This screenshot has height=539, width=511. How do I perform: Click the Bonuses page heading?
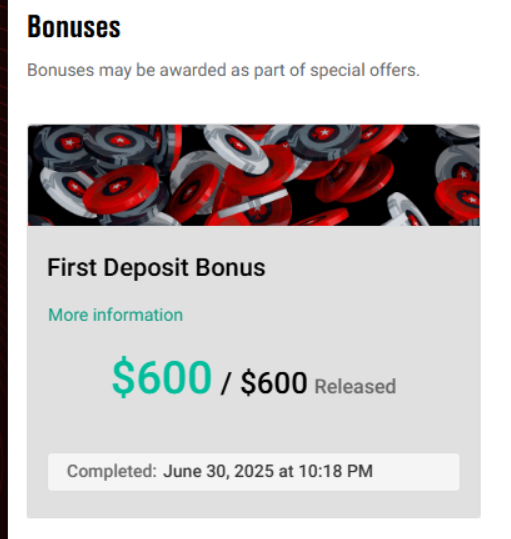74,26
